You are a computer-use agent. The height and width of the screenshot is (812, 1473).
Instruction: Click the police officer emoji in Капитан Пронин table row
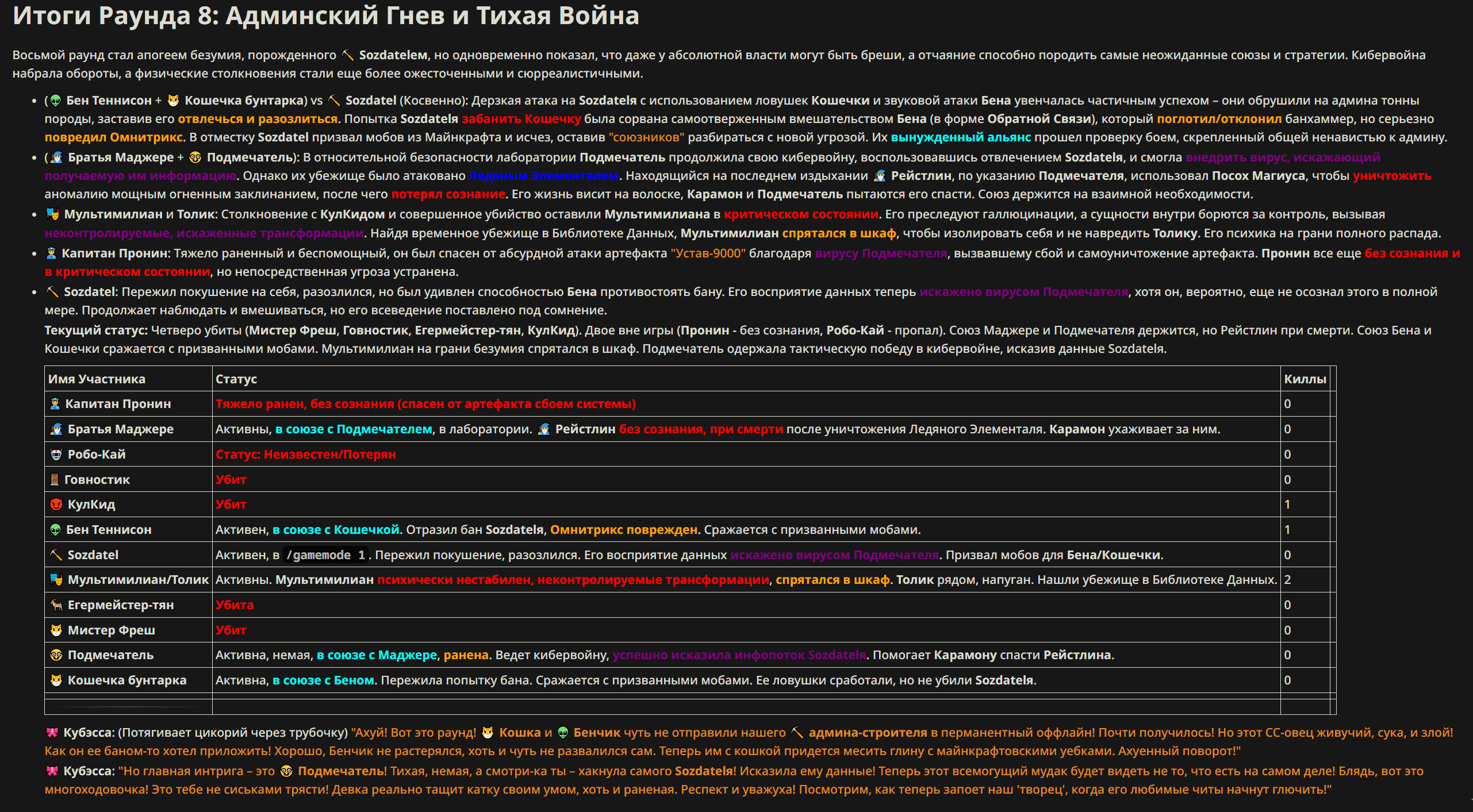(x=55, y=404)
